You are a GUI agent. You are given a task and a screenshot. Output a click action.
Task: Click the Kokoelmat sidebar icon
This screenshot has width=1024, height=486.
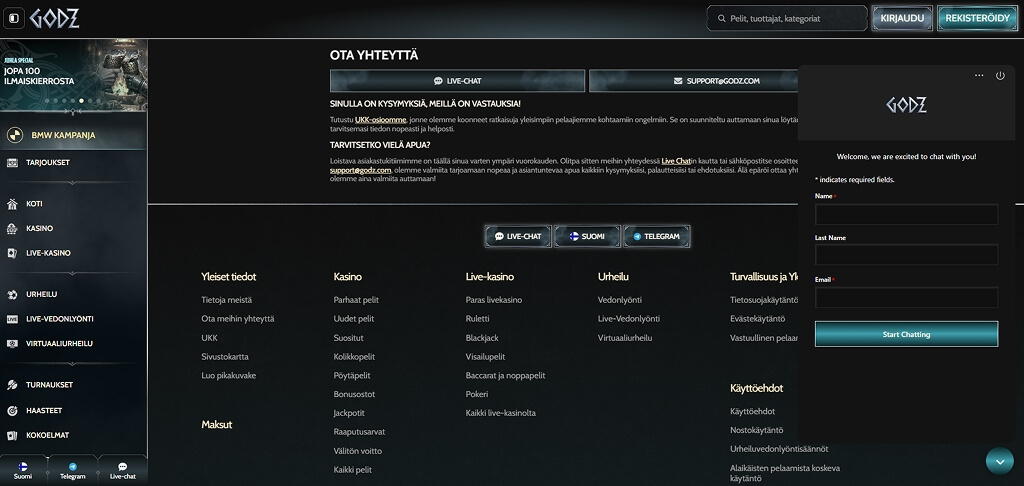[x=12, y=435]
